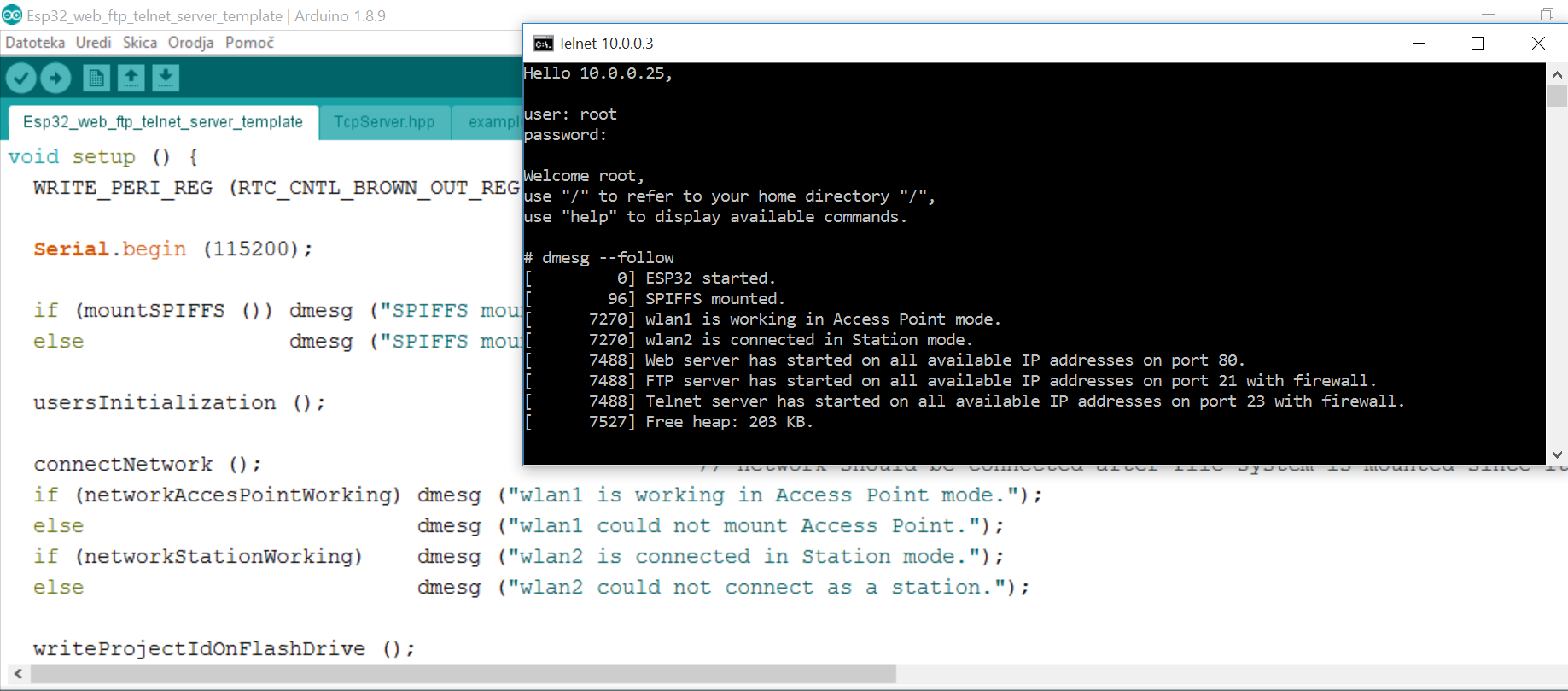The height and width of the screenshot is (691, 1568).
Task: Close the Telnet 10.0.0.3 window
Action: tap(1538, 43)
